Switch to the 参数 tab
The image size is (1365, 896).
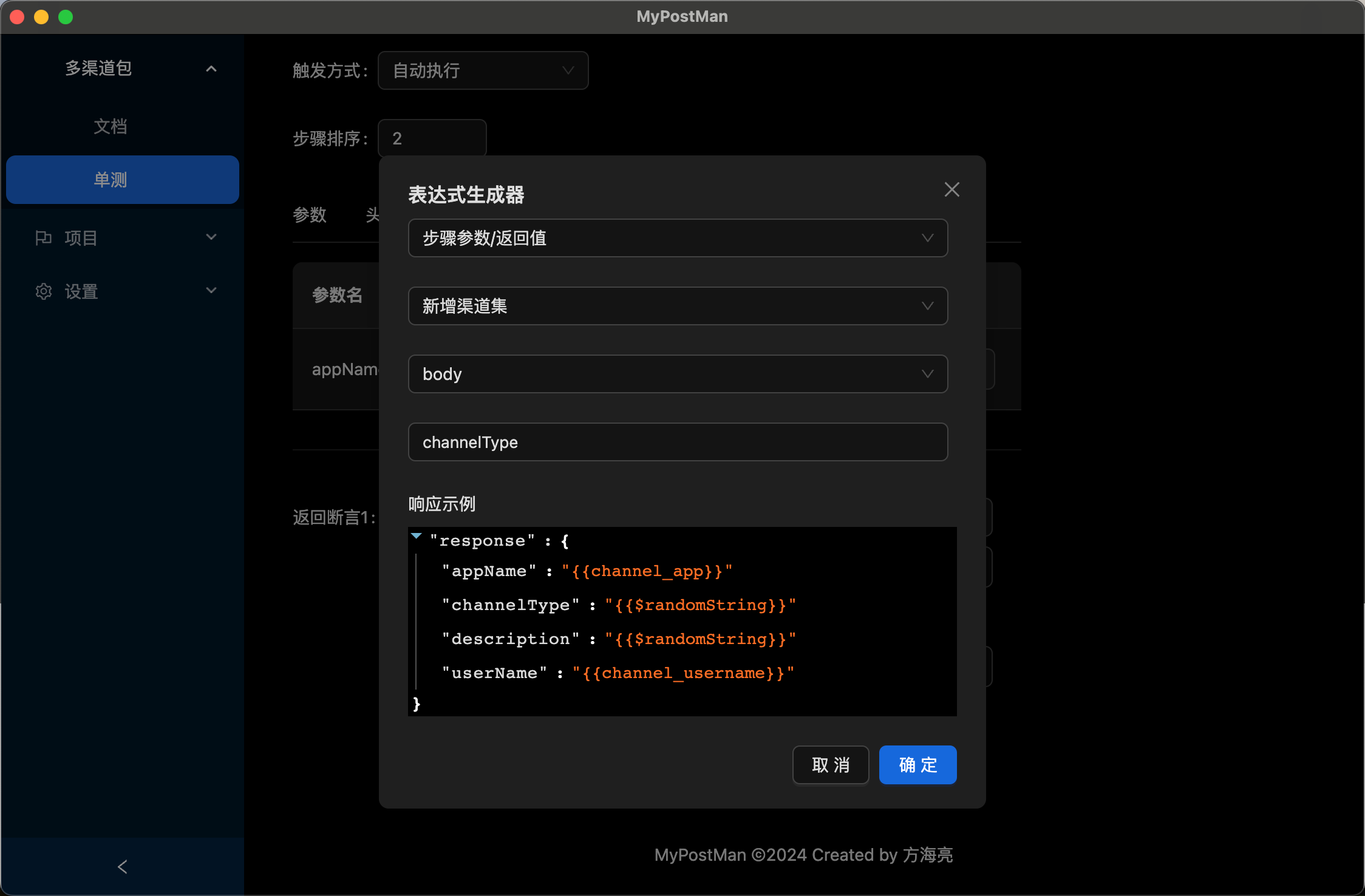pos(310,215)
